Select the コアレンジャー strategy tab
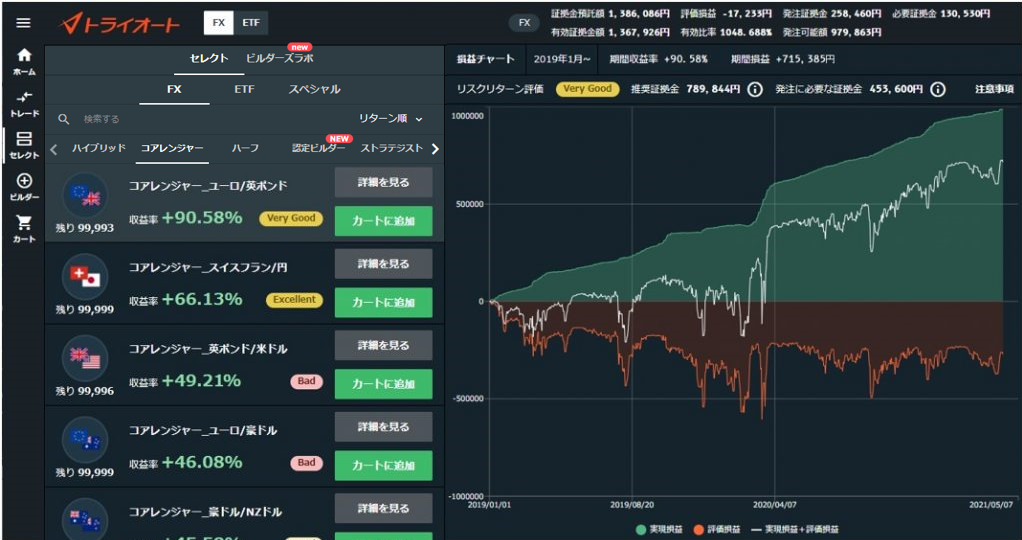Screen dimensions: 1022x540 tap(172, 148)
